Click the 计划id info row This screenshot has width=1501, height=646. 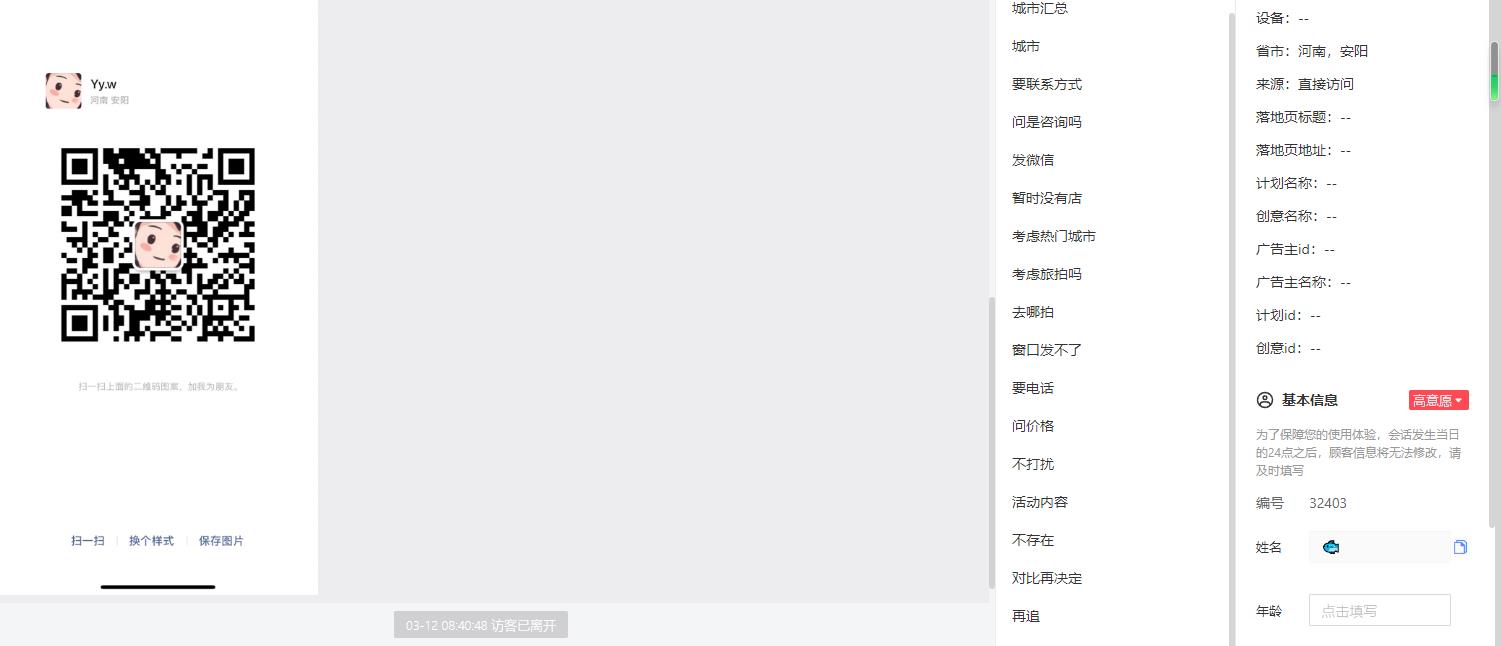click(x=1288, y=315)
